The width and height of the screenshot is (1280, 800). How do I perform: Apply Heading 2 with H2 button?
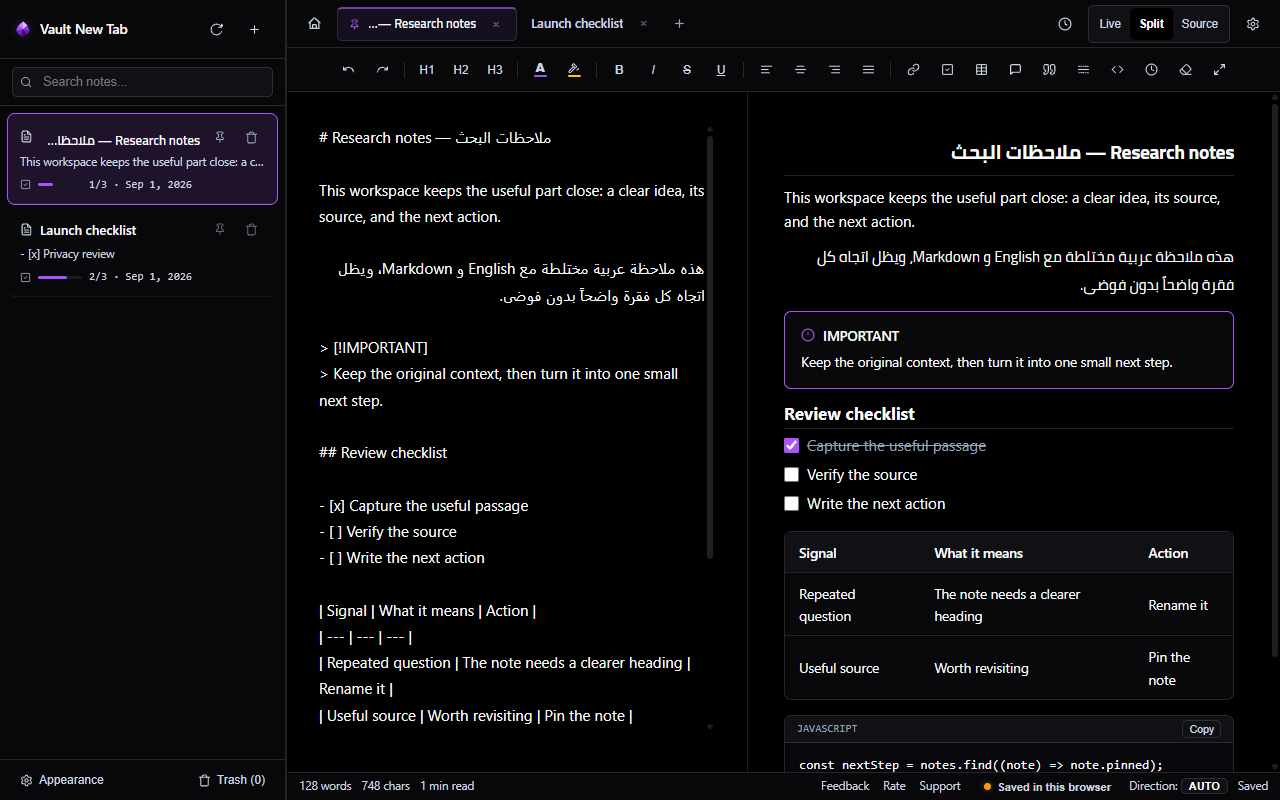[x=461, y=70]
